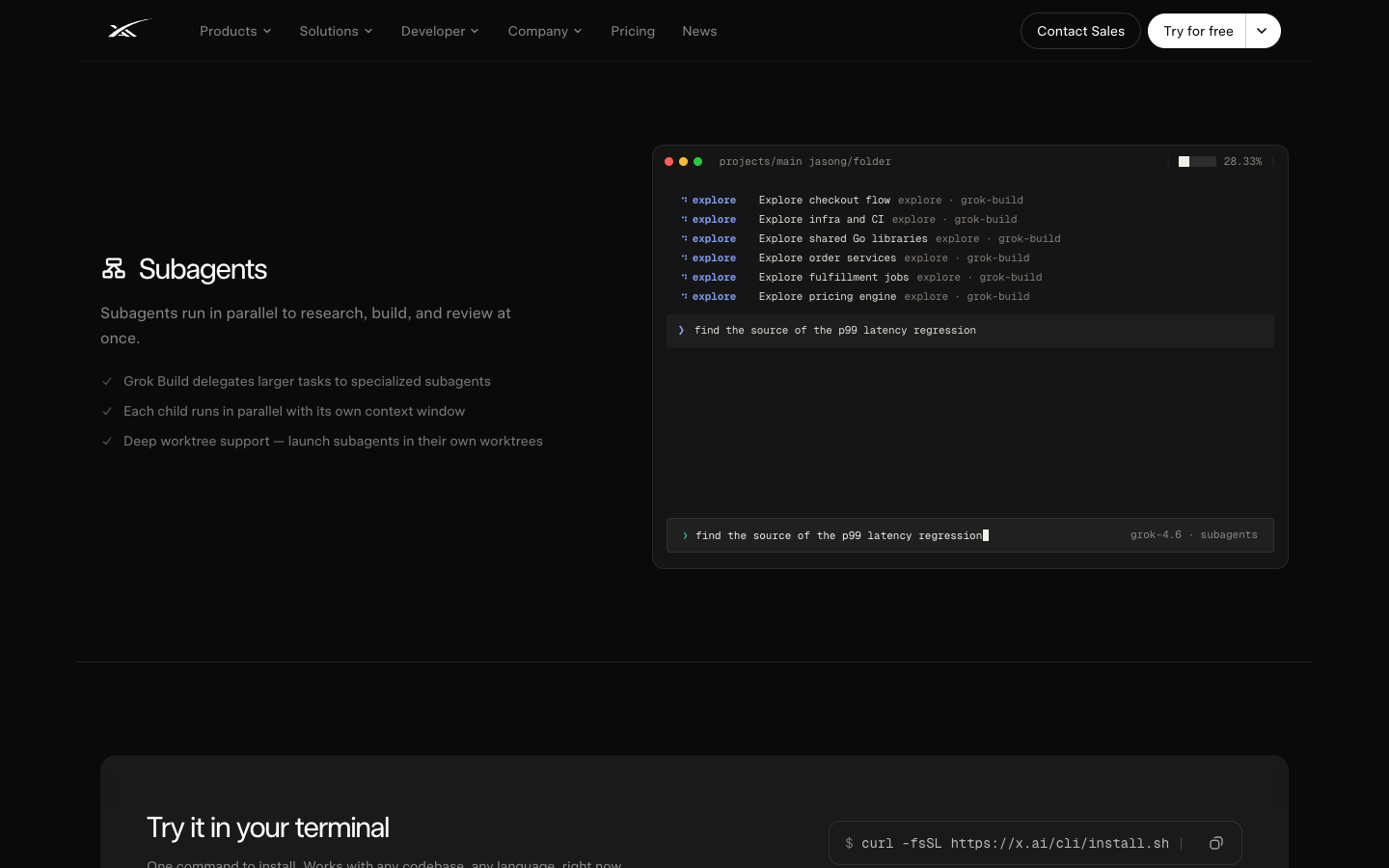Open the Developer dropdown

440,31
